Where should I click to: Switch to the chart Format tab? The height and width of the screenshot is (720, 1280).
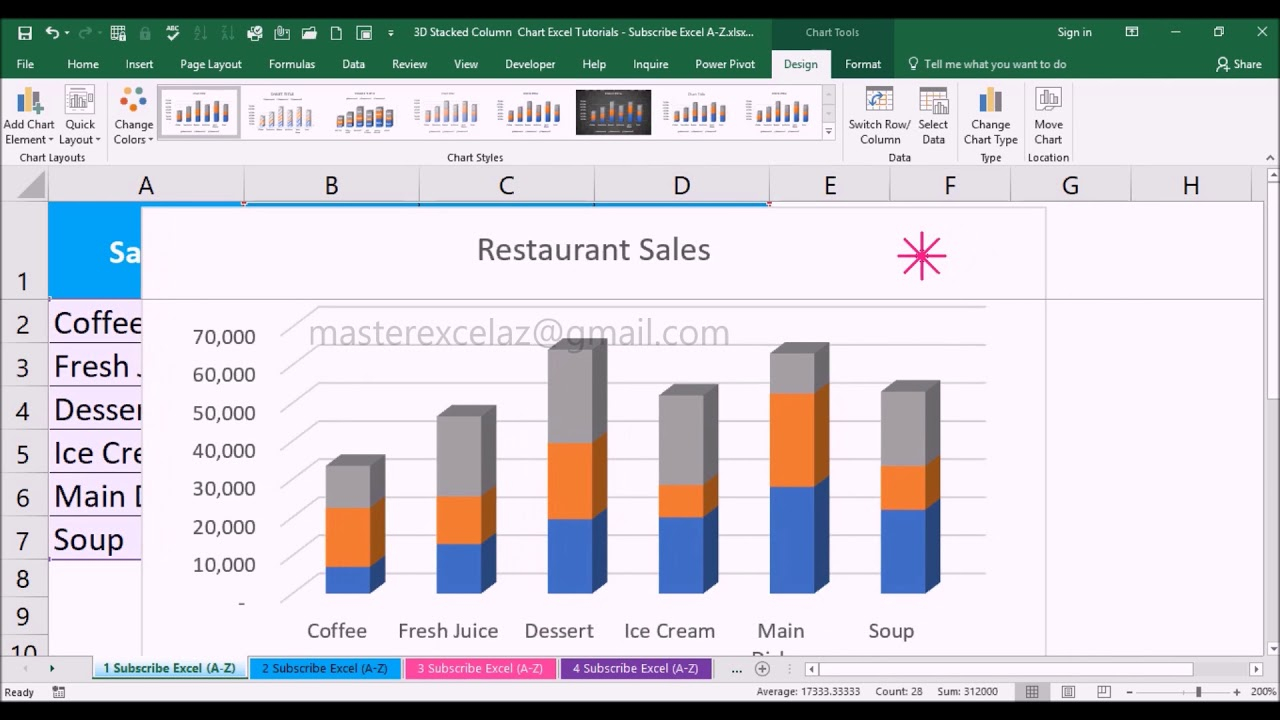tap(863, 64)
